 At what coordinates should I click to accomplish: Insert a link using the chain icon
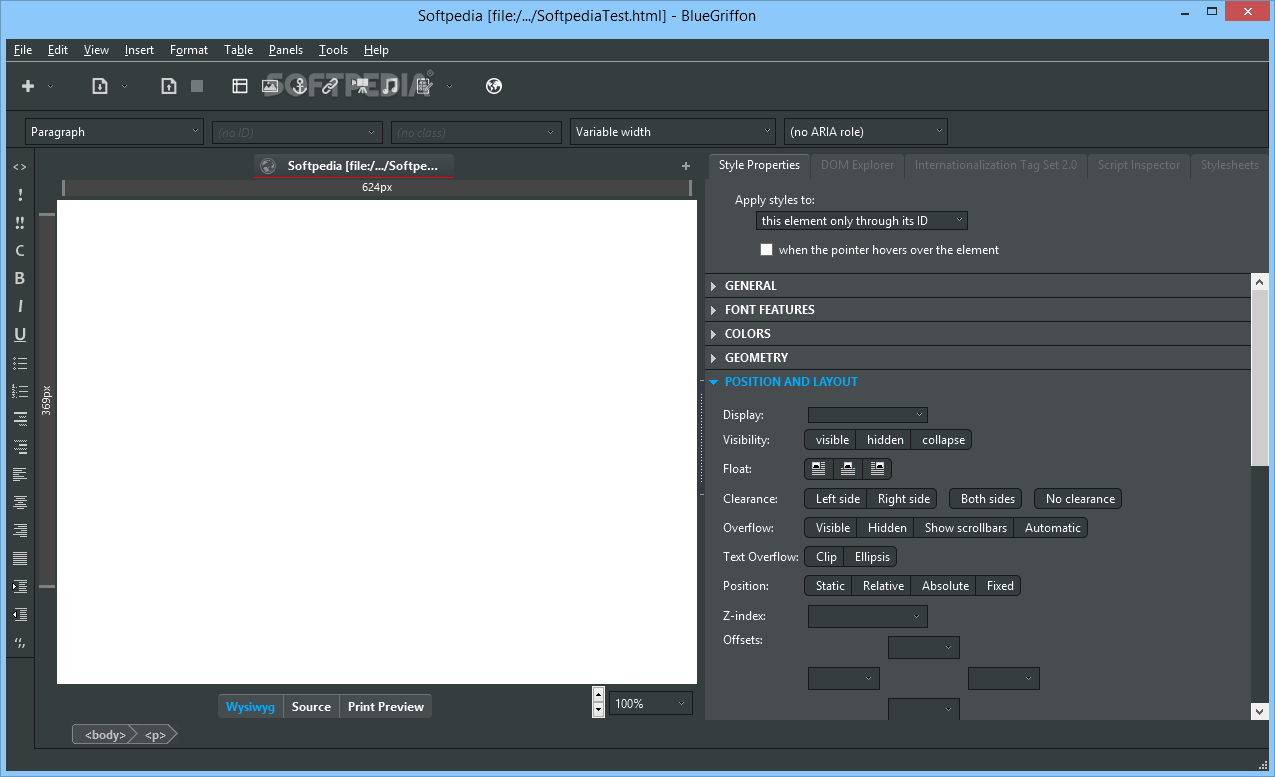click(x=329, y=86)
